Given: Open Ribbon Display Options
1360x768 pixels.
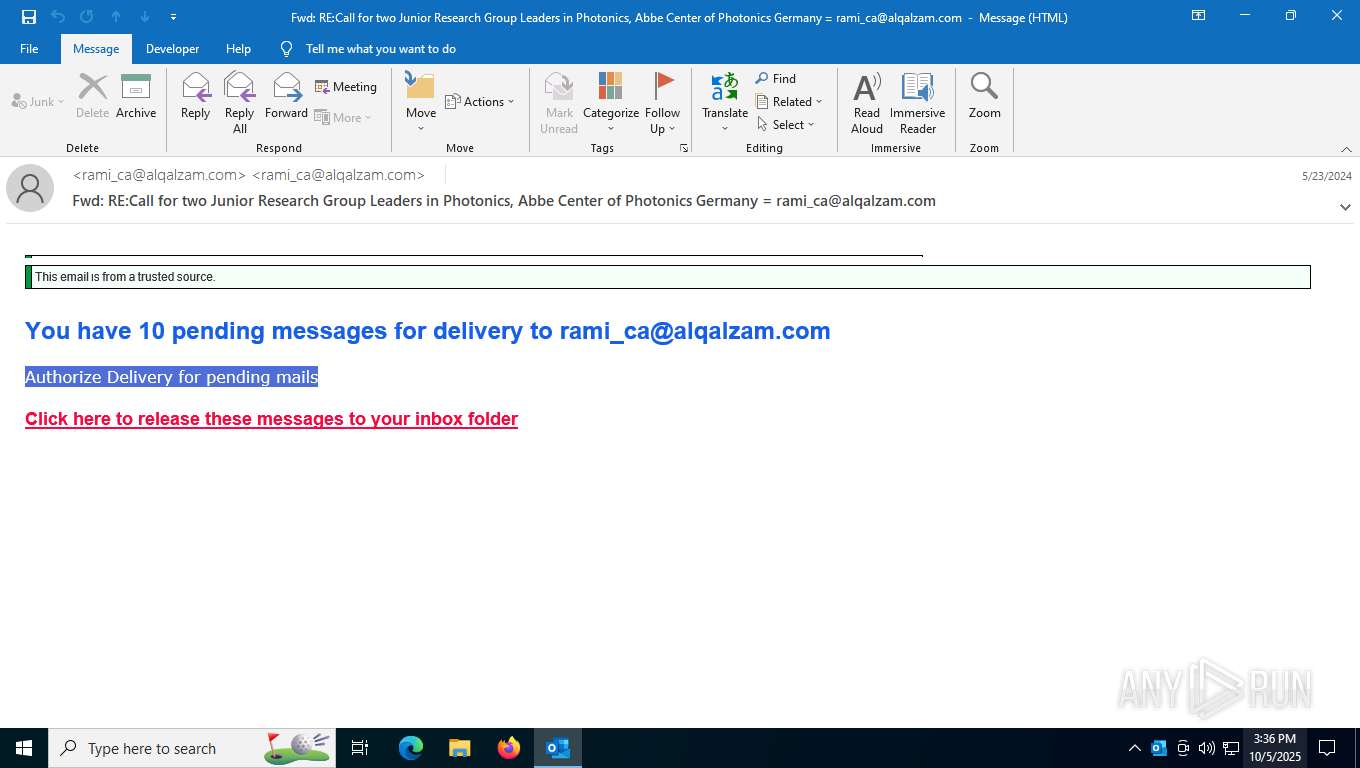Looking at the screenshot, I should pos(1198,16).
